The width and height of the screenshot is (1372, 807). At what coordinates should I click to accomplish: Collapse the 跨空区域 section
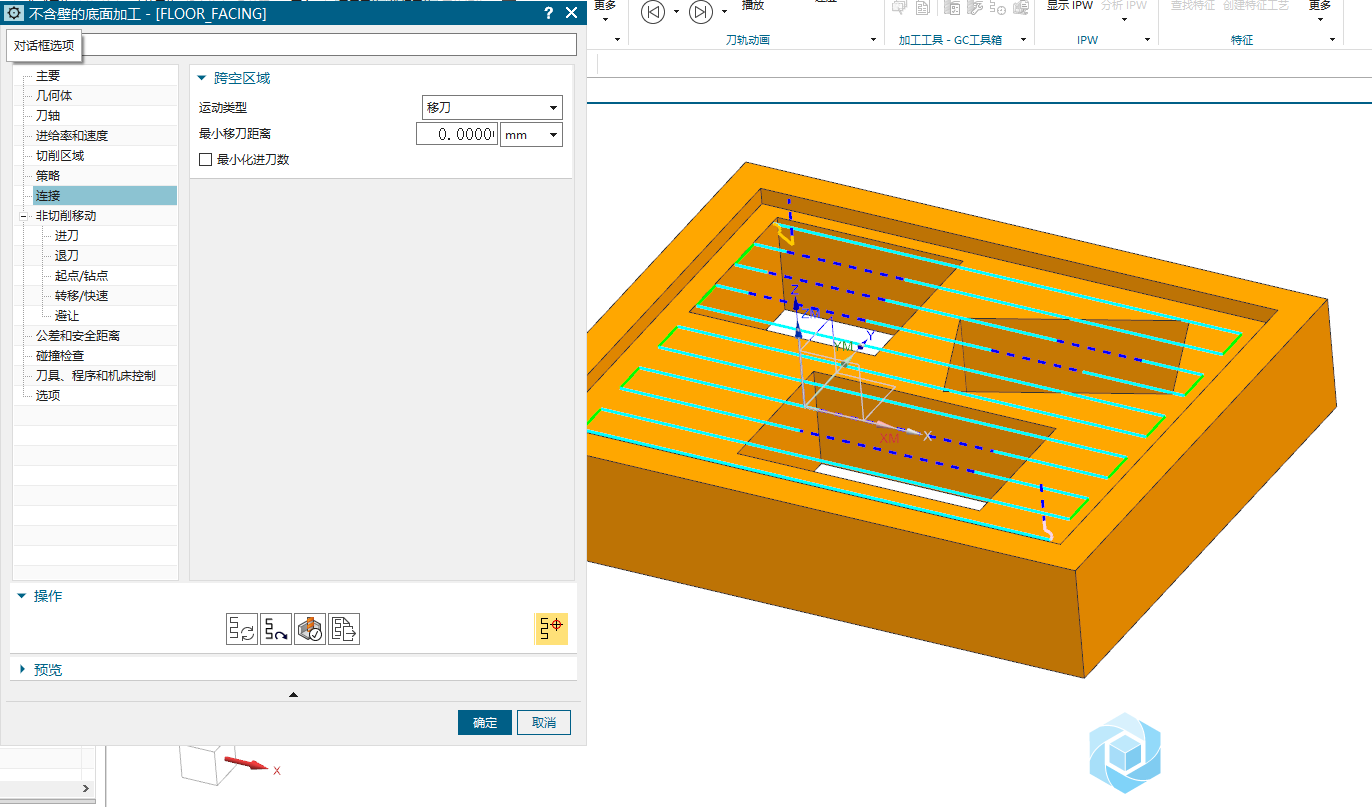(x=202, y=78)
